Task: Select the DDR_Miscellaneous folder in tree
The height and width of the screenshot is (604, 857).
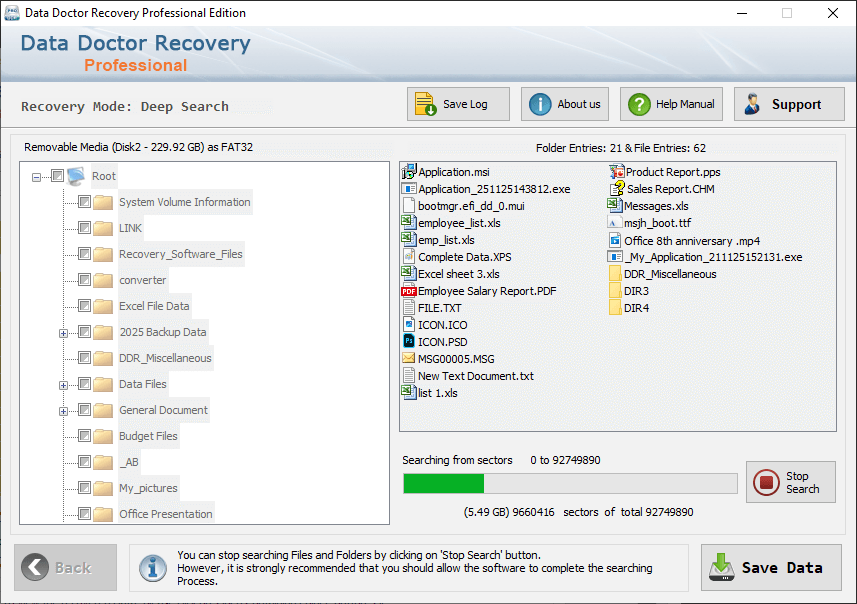Action: (x=165, y=358)
